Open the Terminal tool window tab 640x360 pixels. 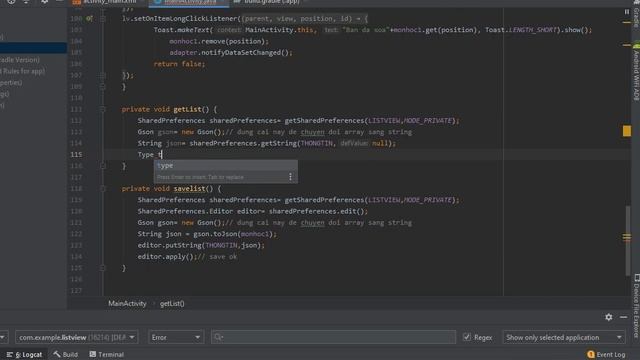coord(107,354)
